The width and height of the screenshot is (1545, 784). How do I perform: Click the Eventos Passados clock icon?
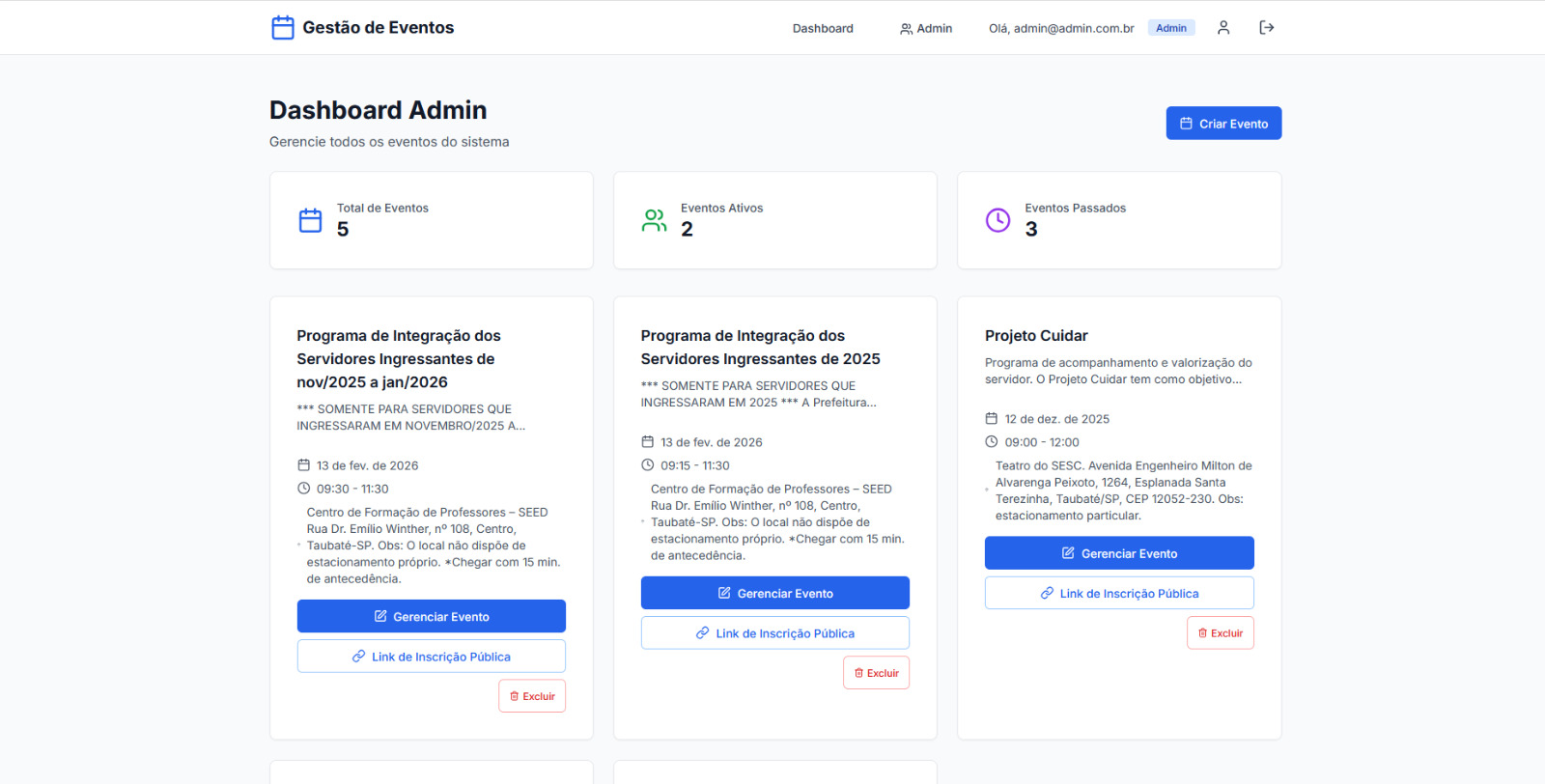click(997, 220)
